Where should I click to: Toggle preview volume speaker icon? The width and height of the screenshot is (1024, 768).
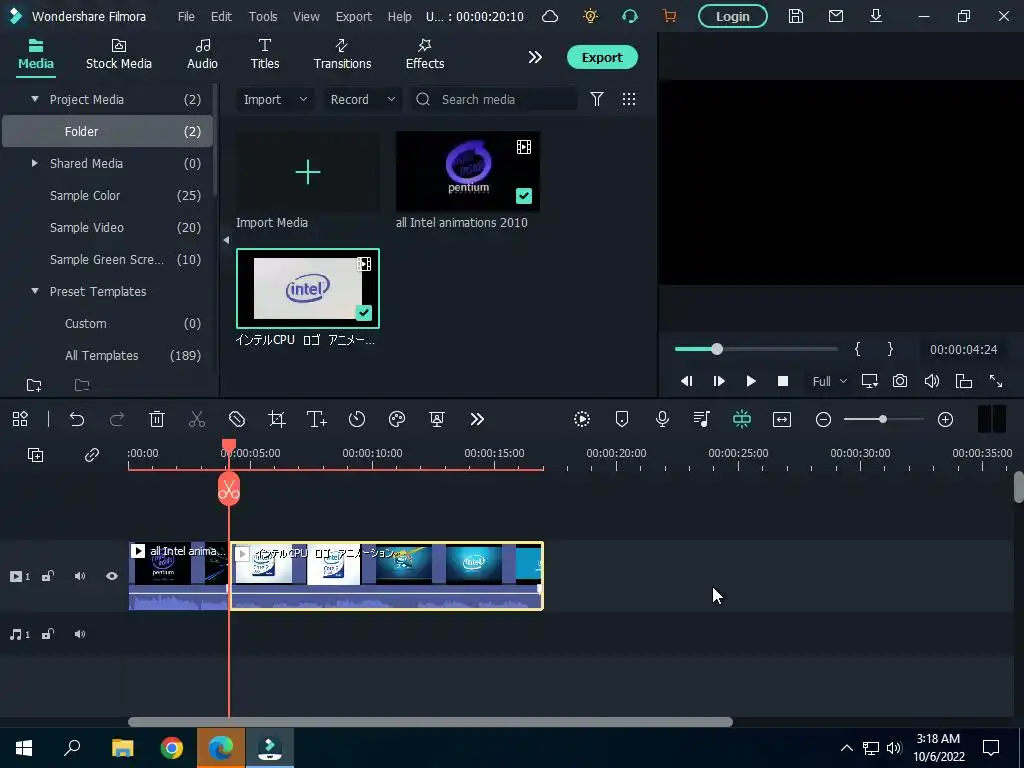pyautogui.click(x=932, y=381)
